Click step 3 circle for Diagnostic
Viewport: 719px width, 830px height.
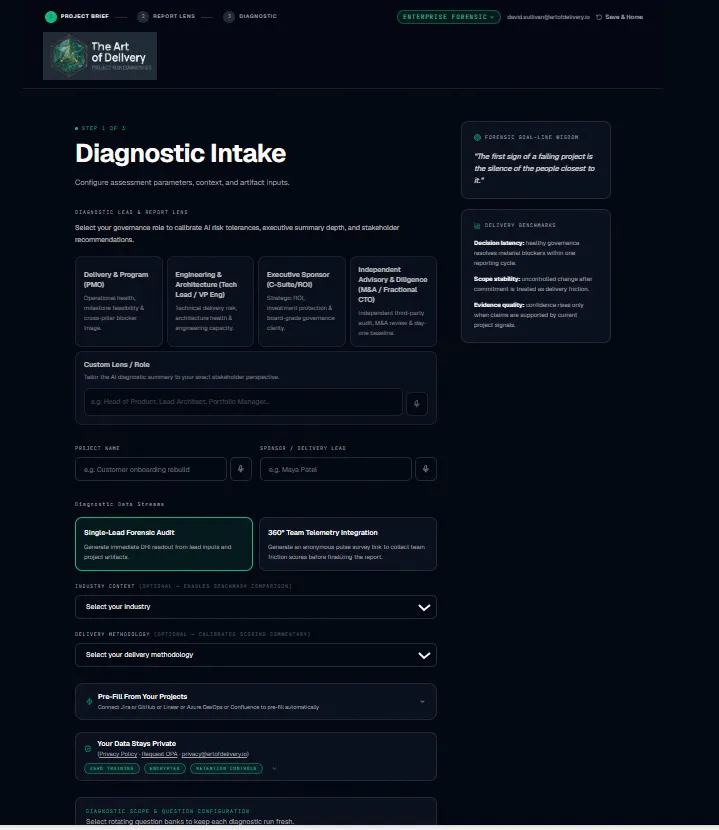[229, 16]
